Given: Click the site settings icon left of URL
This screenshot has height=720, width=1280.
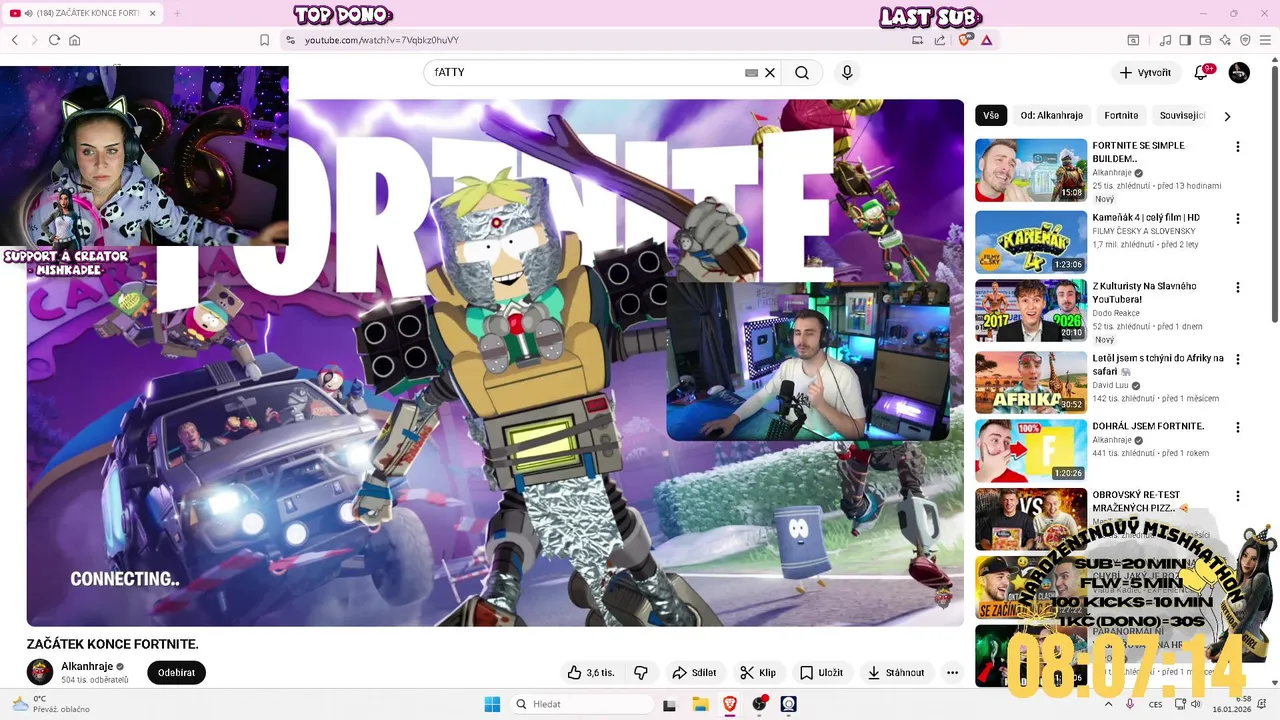Looking at the screenshot, I should pos(290,40).
